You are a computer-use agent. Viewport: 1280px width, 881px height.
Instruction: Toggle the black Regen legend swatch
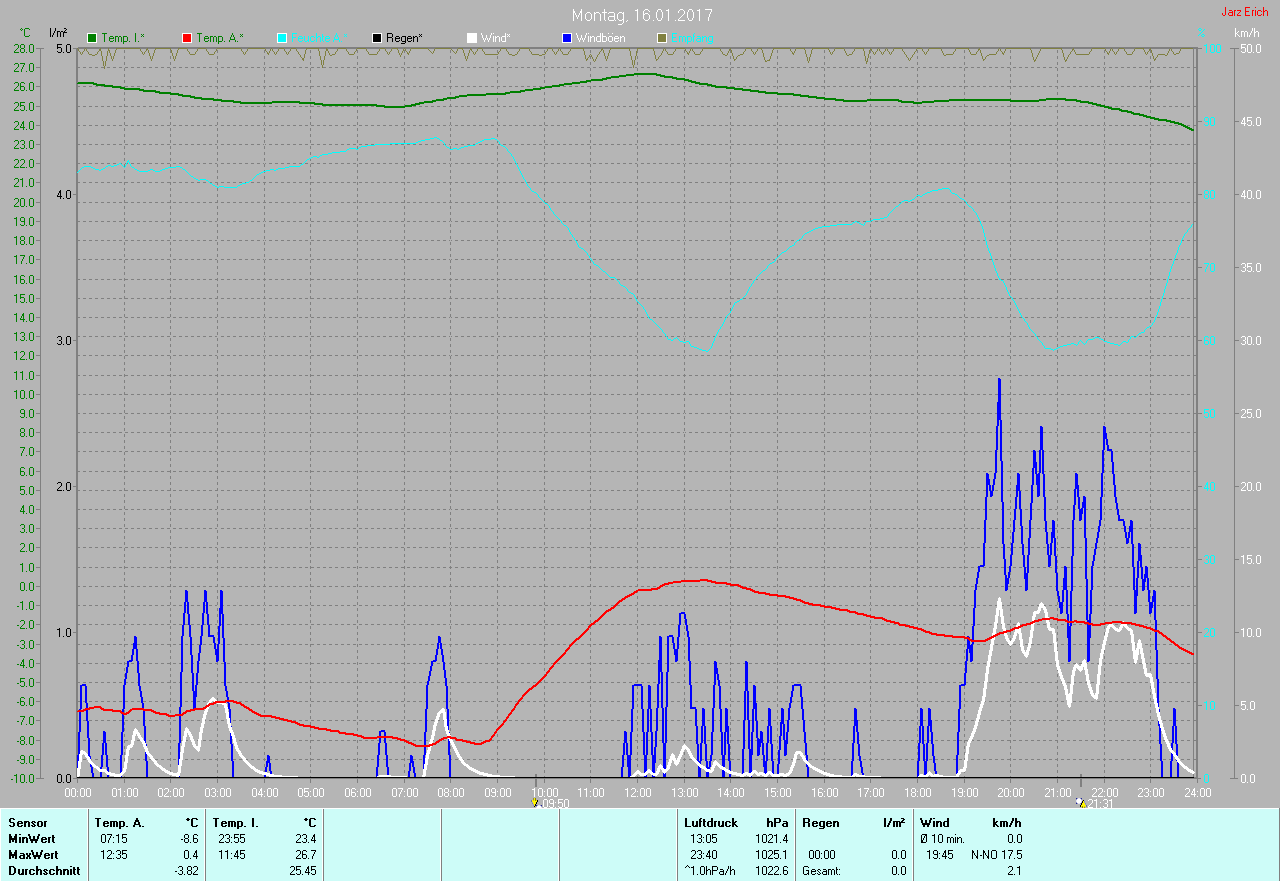tap(377, 38)
